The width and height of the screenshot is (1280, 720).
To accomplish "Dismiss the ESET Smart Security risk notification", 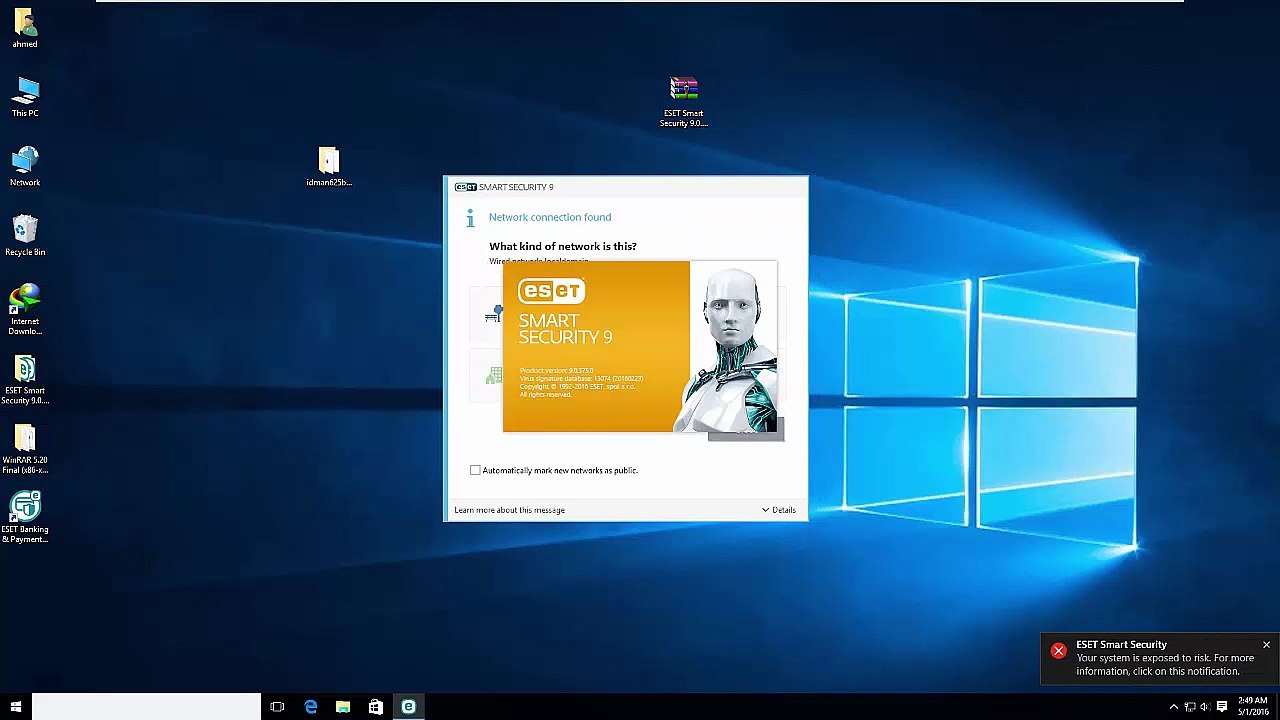I will pos(1266,645).
